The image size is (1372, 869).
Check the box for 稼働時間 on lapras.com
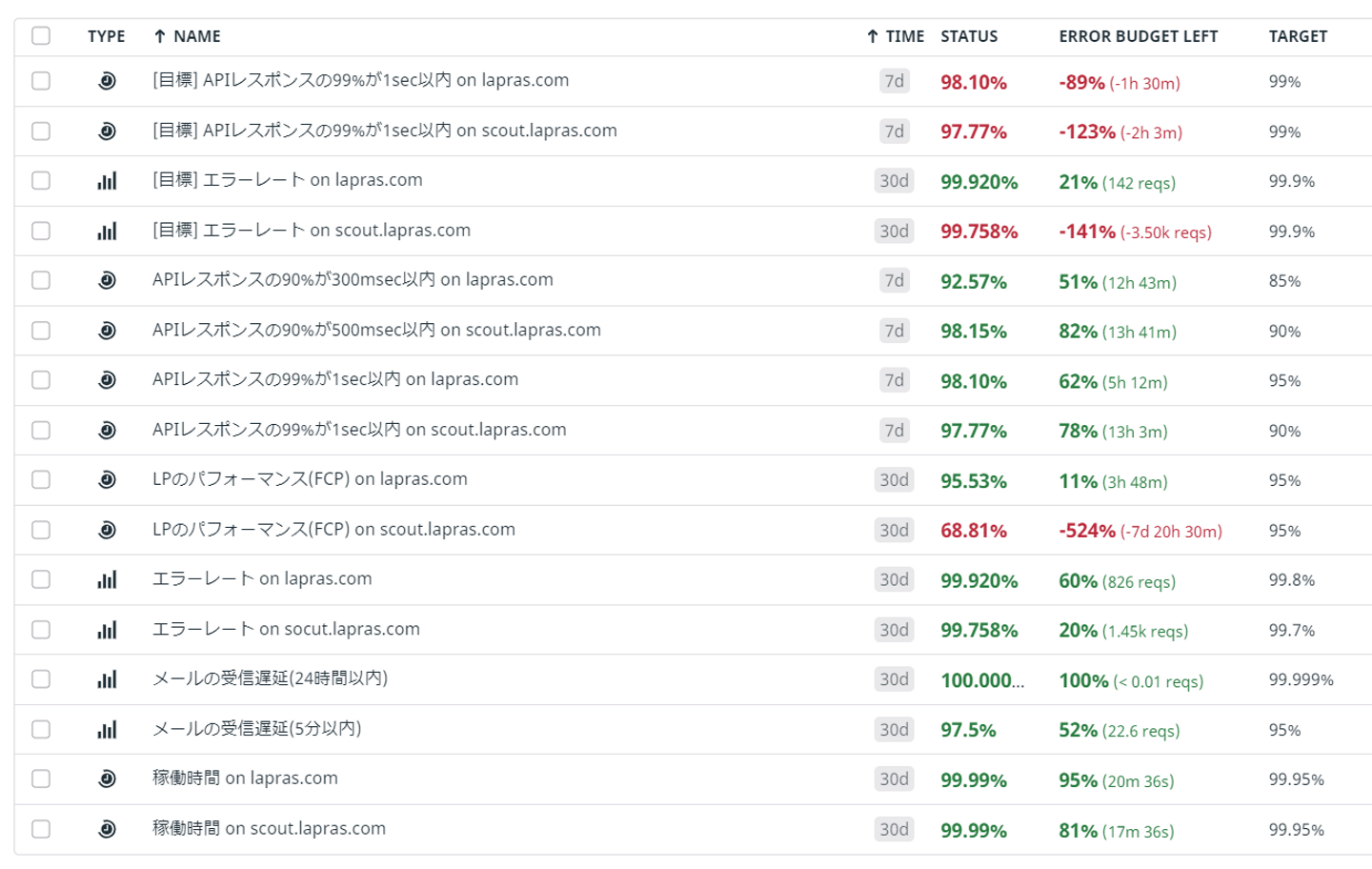pyautogui.click(x=41, y=778)
